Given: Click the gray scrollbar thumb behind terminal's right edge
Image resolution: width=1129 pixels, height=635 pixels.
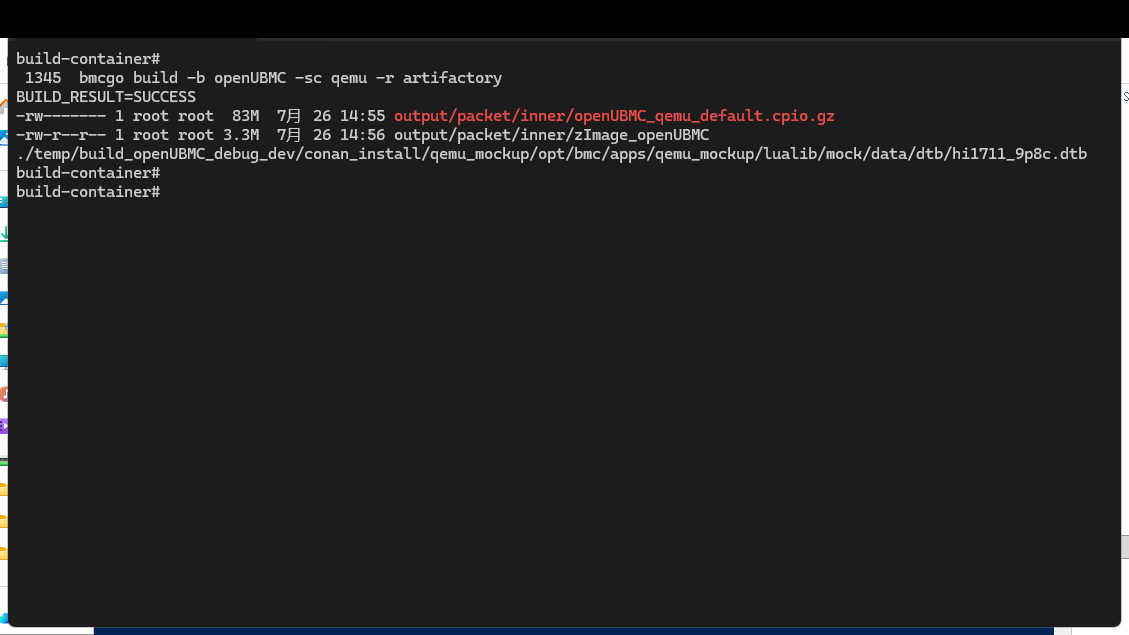Looking at the screenshot, I should coord(1125,546).
